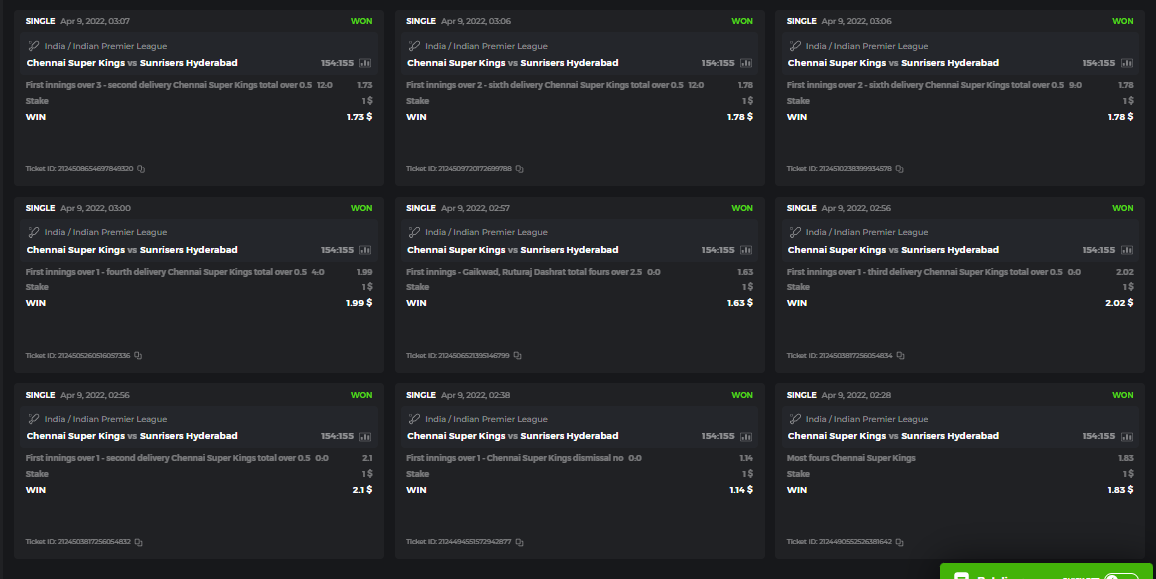Open India / Indian Premier League on 03:00 bet

coord(106,232)
